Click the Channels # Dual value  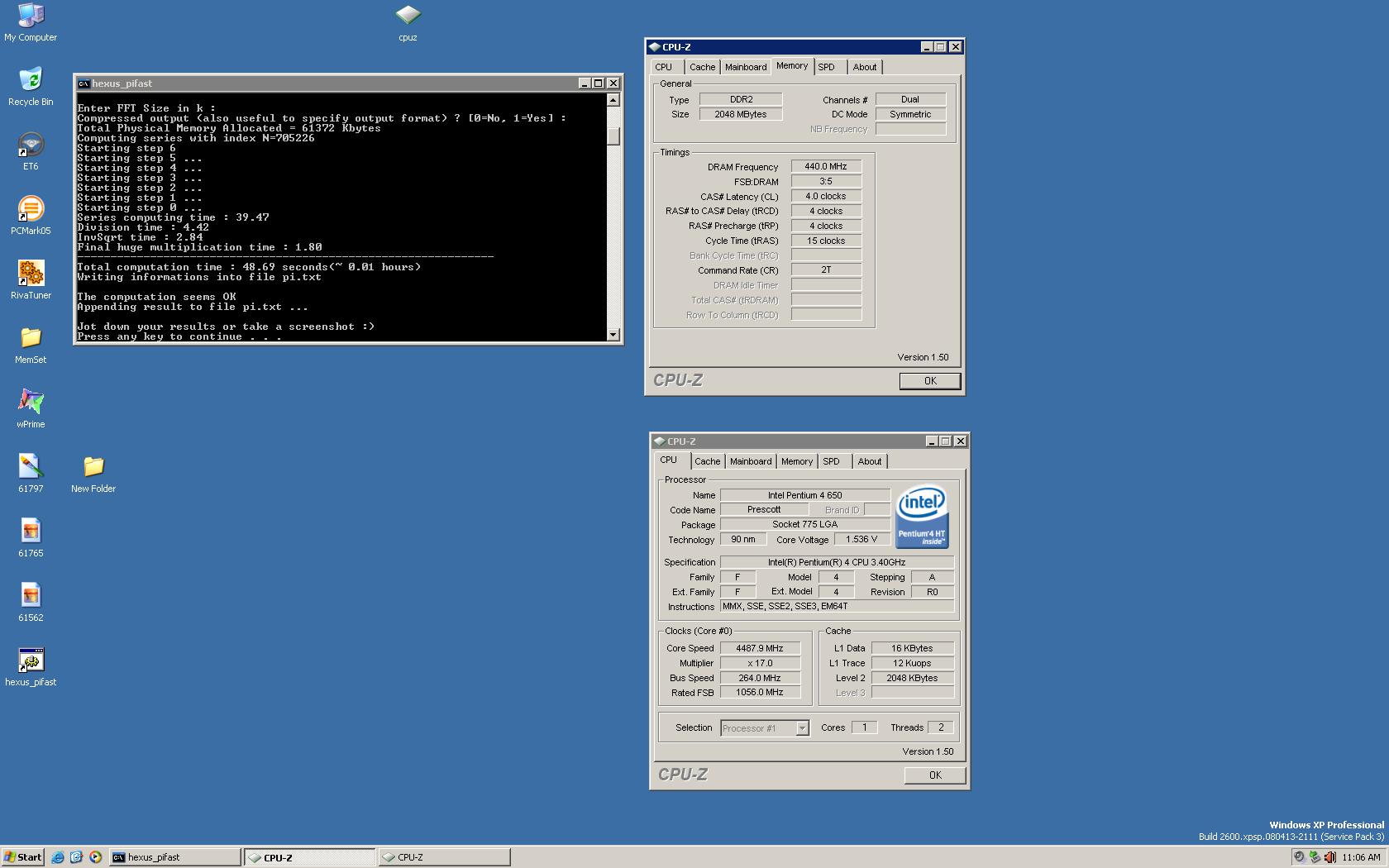click(x=910, y=99)
